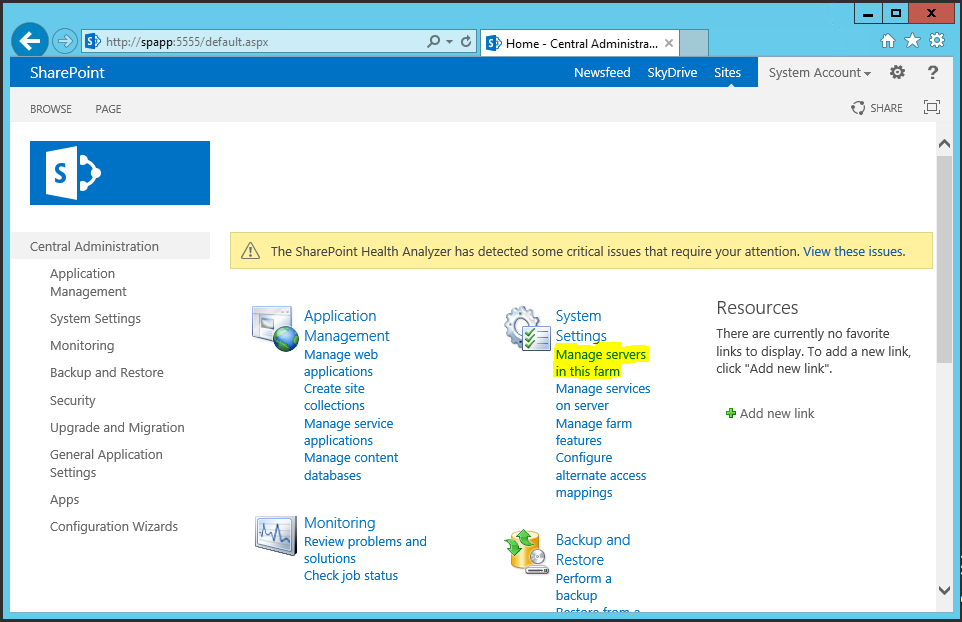The width and height of the screenshot is (962, 622).
Task: Open Perform a backup link
Action: (583, 586)
